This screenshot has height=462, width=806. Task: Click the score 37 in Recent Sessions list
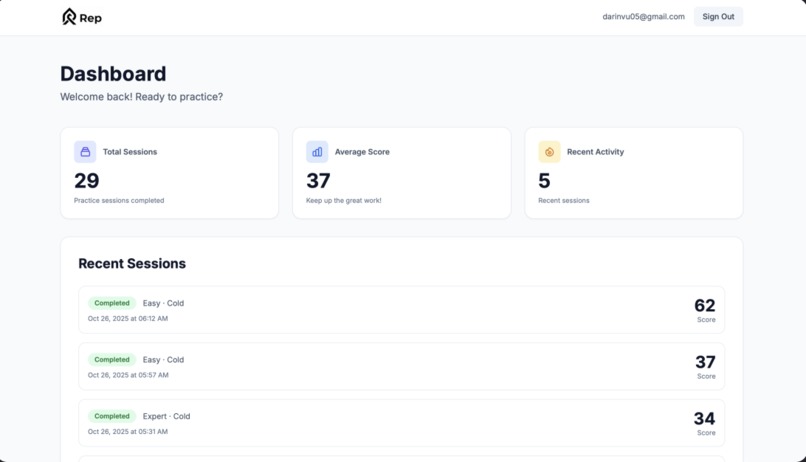(705, 362)
